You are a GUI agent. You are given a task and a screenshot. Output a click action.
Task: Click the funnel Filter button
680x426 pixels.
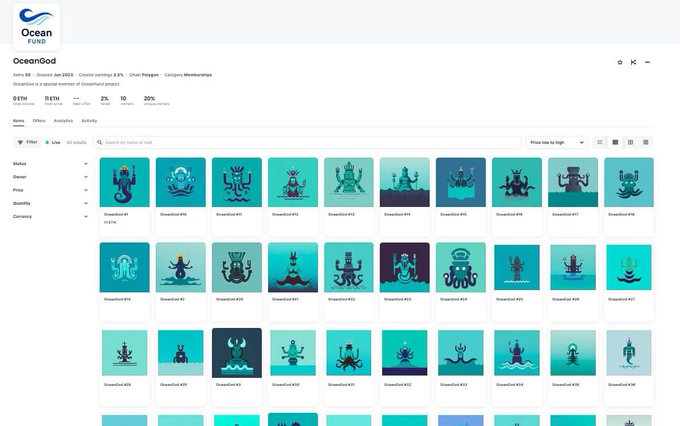27,142
